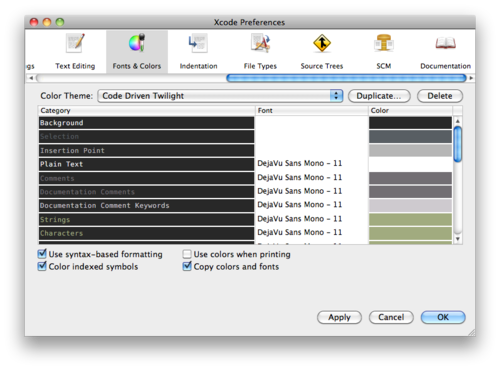Select the Strings category row
This screenshot has height=370, width=500.
pyautogui.click(x=146, y=219)
